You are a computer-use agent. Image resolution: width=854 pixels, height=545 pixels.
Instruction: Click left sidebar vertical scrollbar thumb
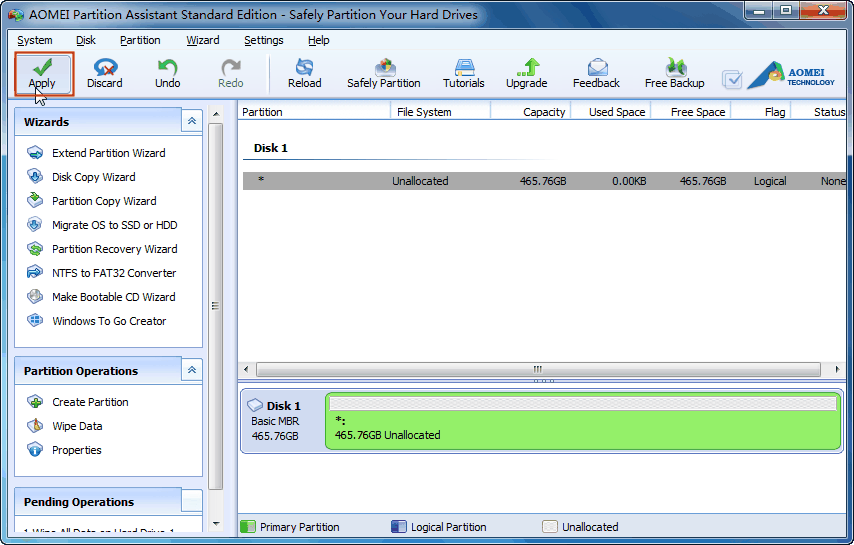216,306
